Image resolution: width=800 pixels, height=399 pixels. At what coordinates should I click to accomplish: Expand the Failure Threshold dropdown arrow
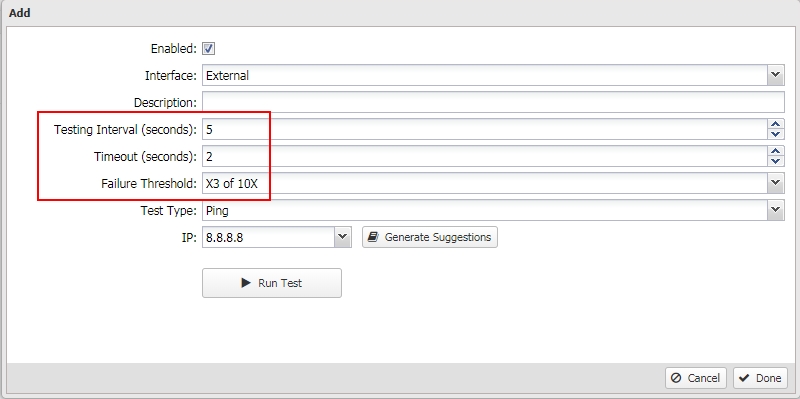click(776, 183)
